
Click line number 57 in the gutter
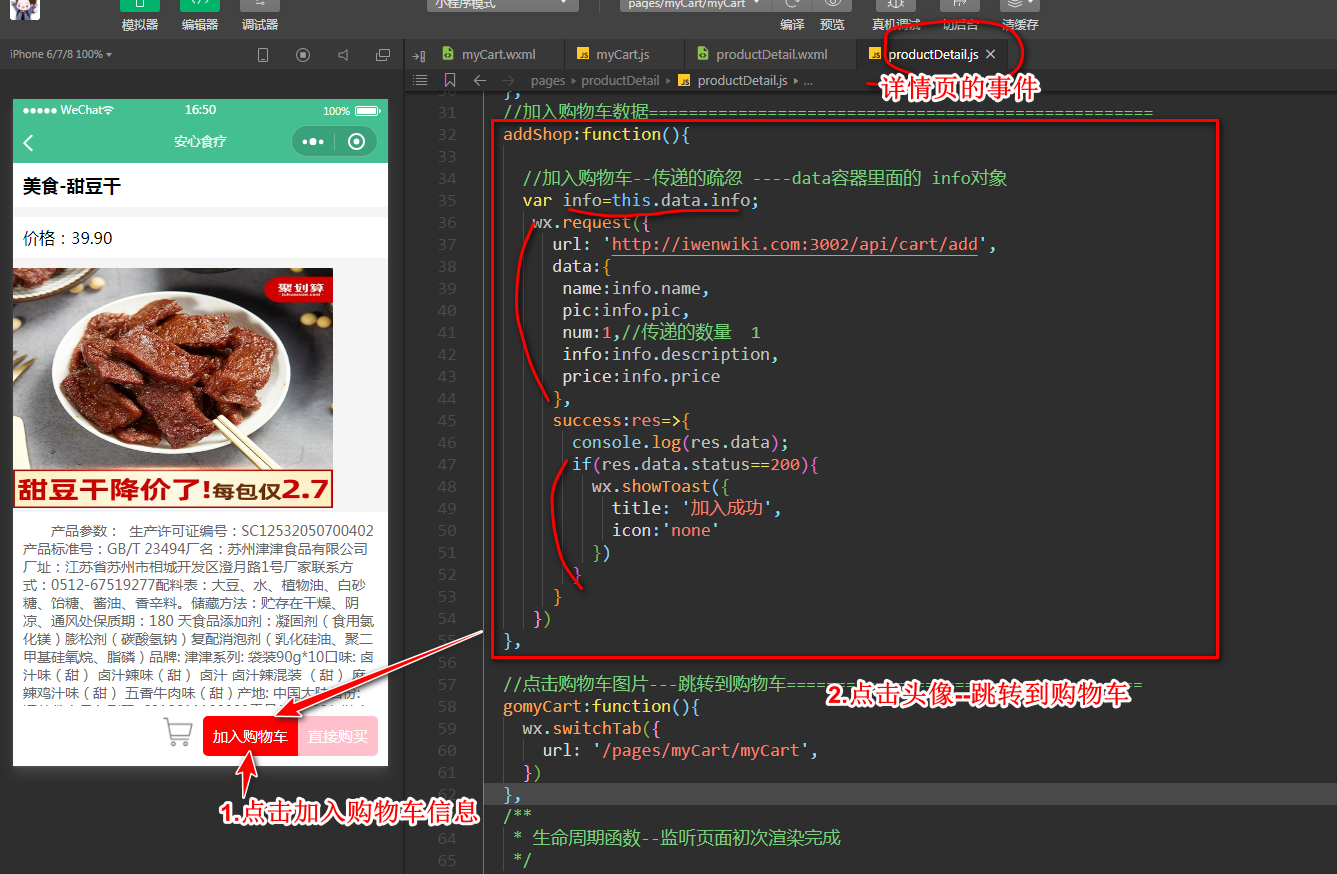click(446, 685)
